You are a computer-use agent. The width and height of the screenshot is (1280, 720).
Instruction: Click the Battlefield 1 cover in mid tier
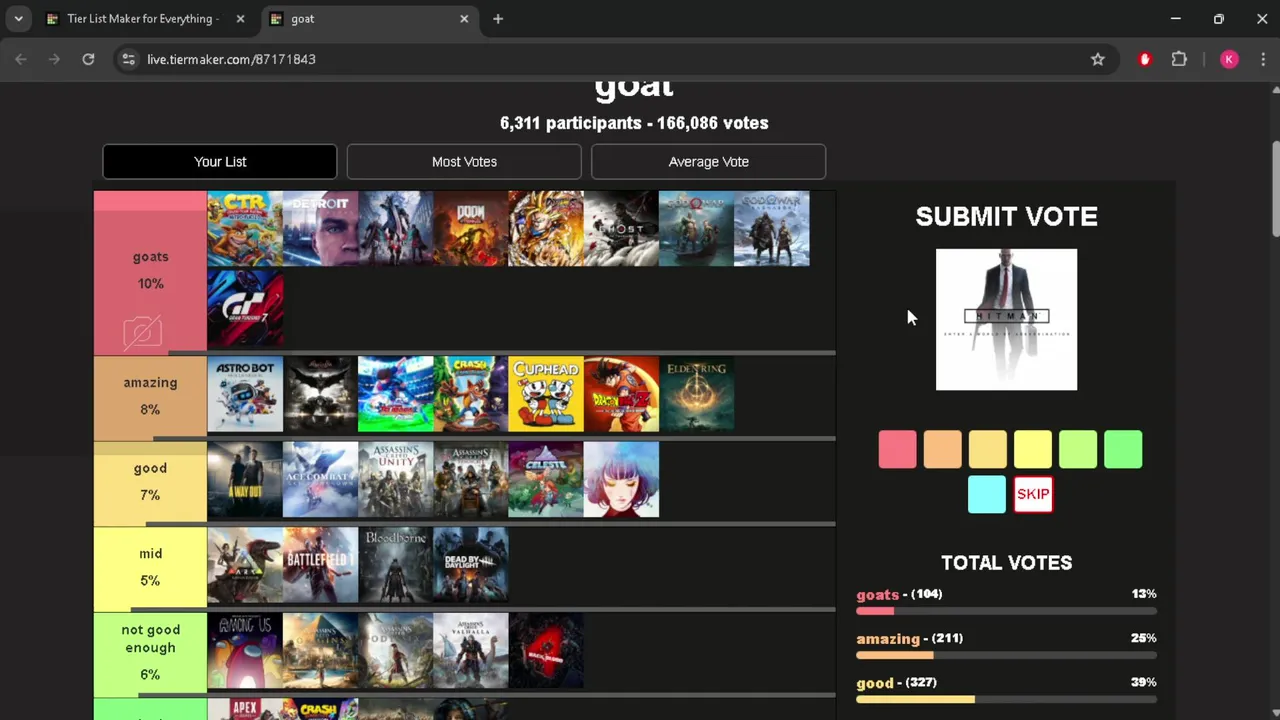(x=320, y=565)
